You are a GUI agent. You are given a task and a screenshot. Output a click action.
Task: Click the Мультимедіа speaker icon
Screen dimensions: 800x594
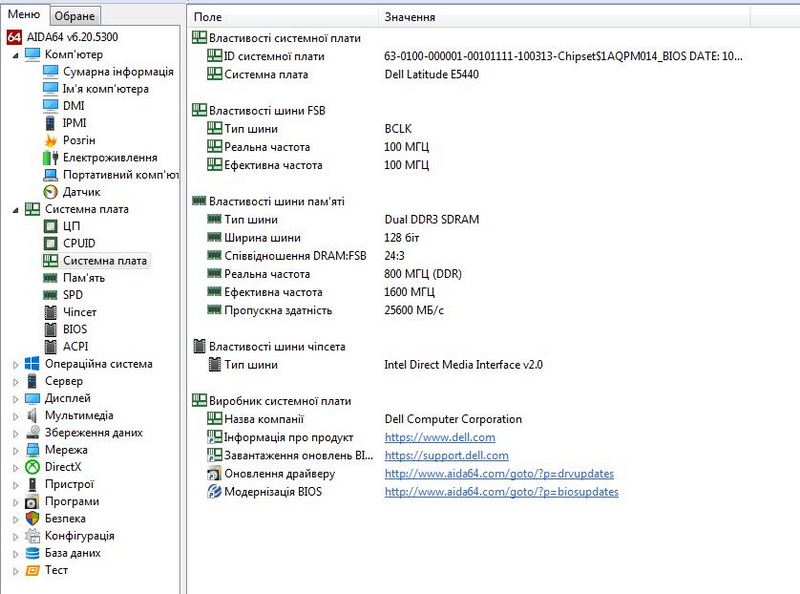pos(32,415)
